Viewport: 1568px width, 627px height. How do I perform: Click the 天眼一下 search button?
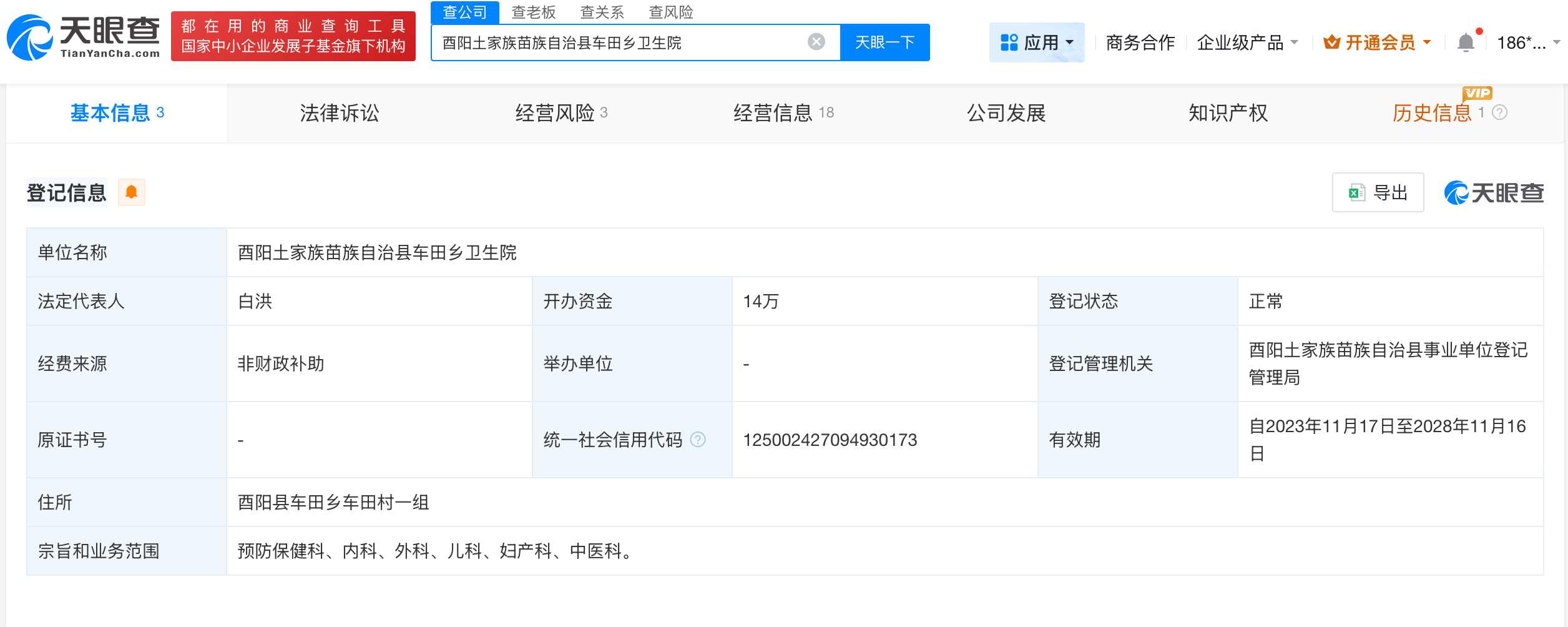[x=884, y=42]
